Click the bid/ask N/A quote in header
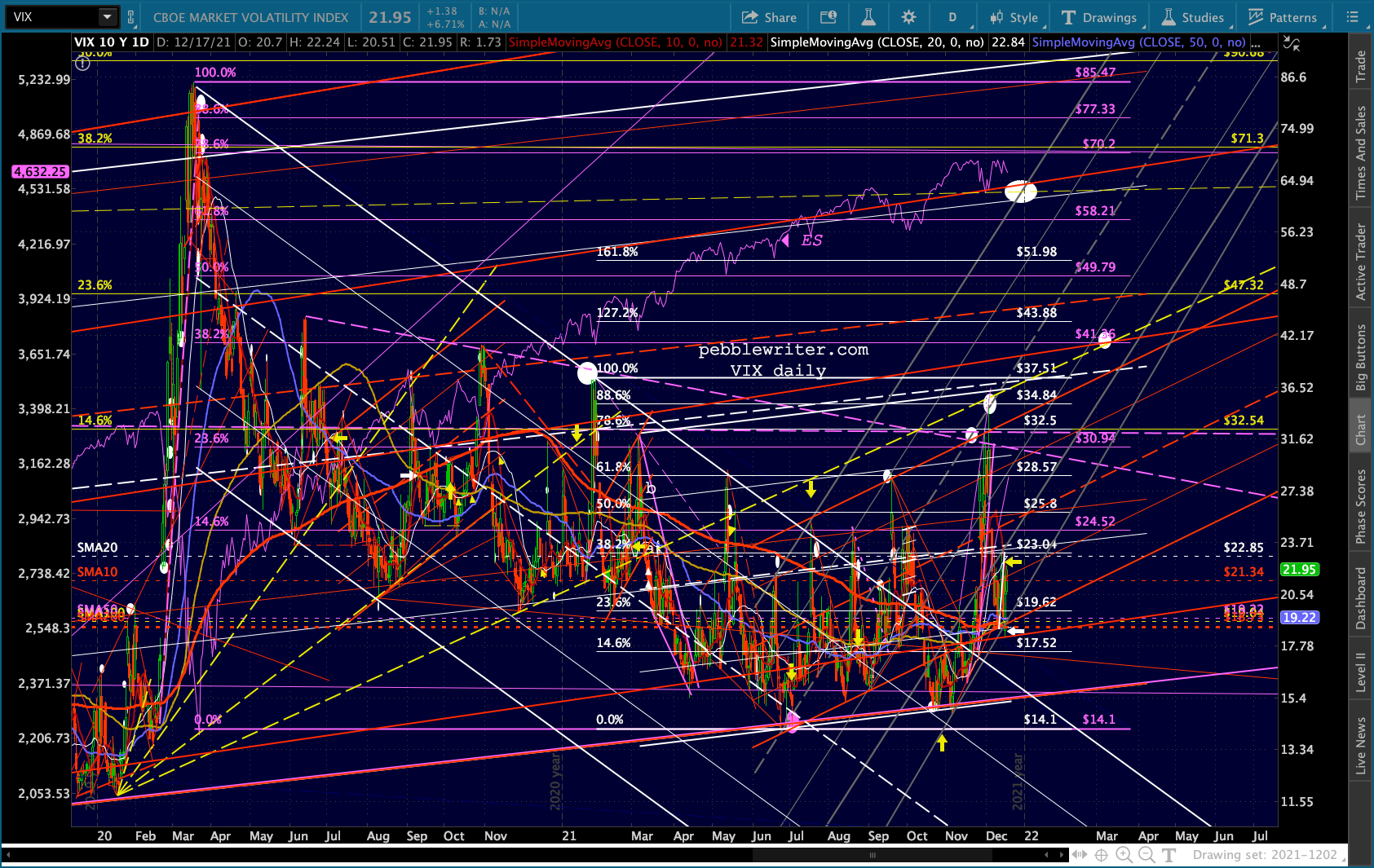The image size is (1374, 868). [x=494, y=17]
